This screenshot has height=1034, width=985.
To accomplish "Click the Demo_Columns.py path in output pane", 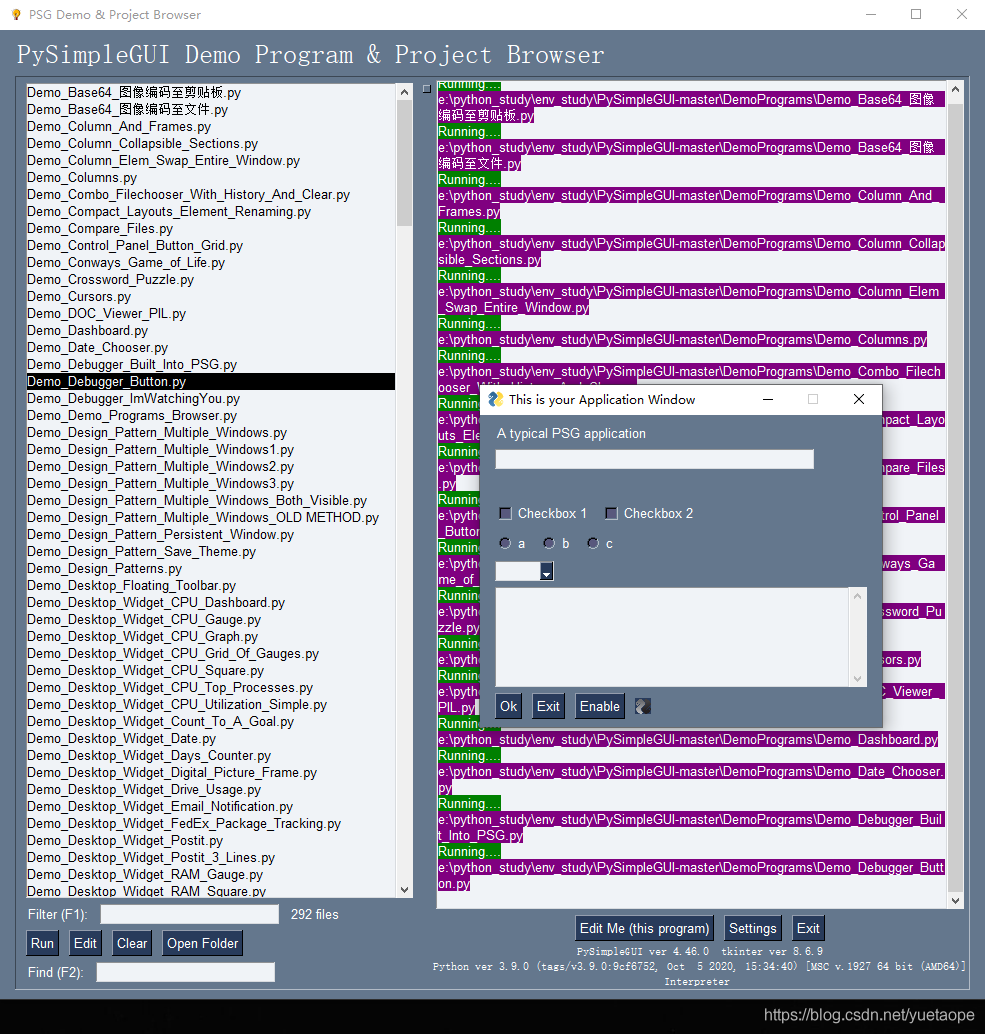I will 682,340.
